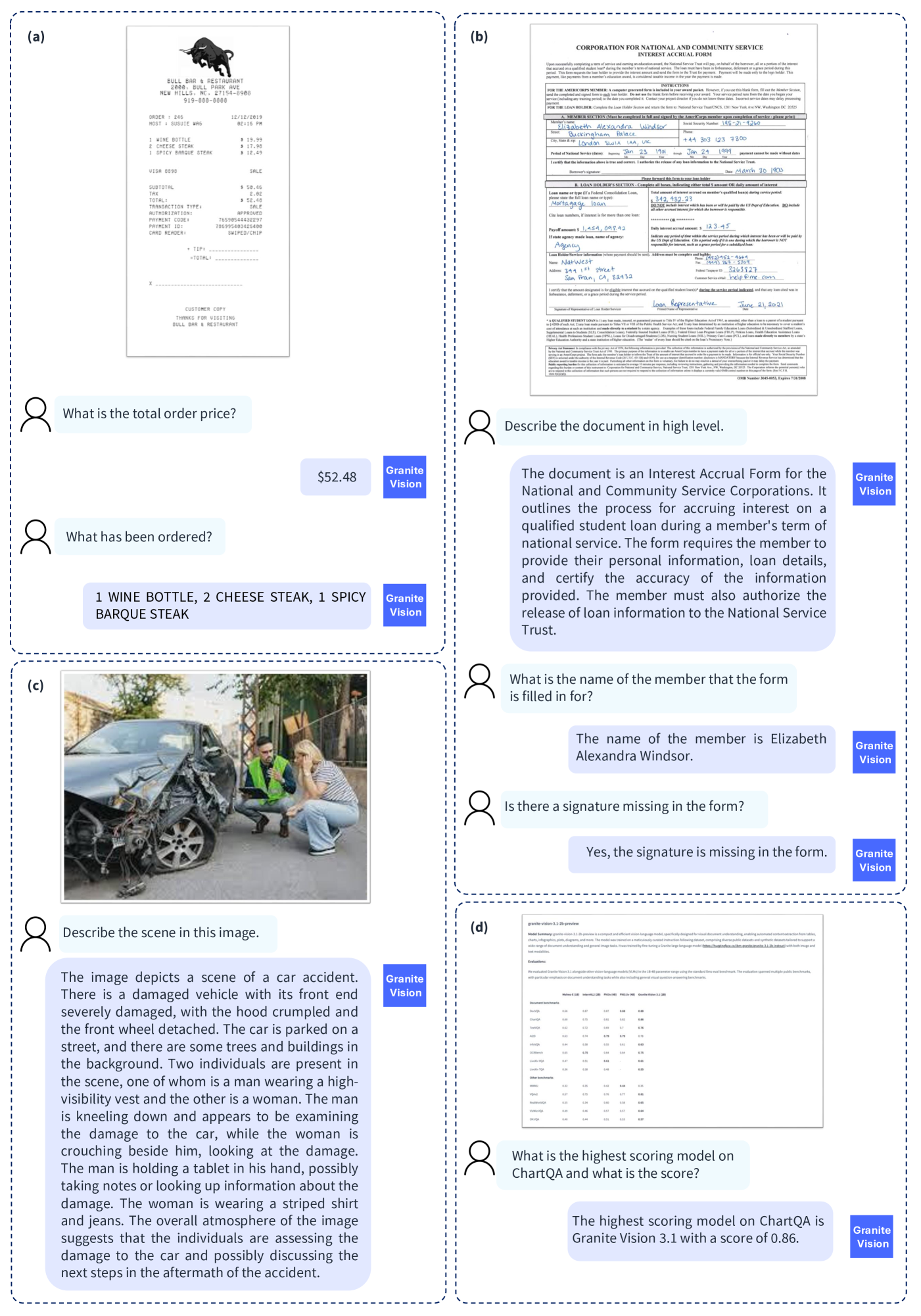This screenshot has width=921, height=1316.
Task: Select the "What has been ordered?" message
Action: (x=139, y=537)
